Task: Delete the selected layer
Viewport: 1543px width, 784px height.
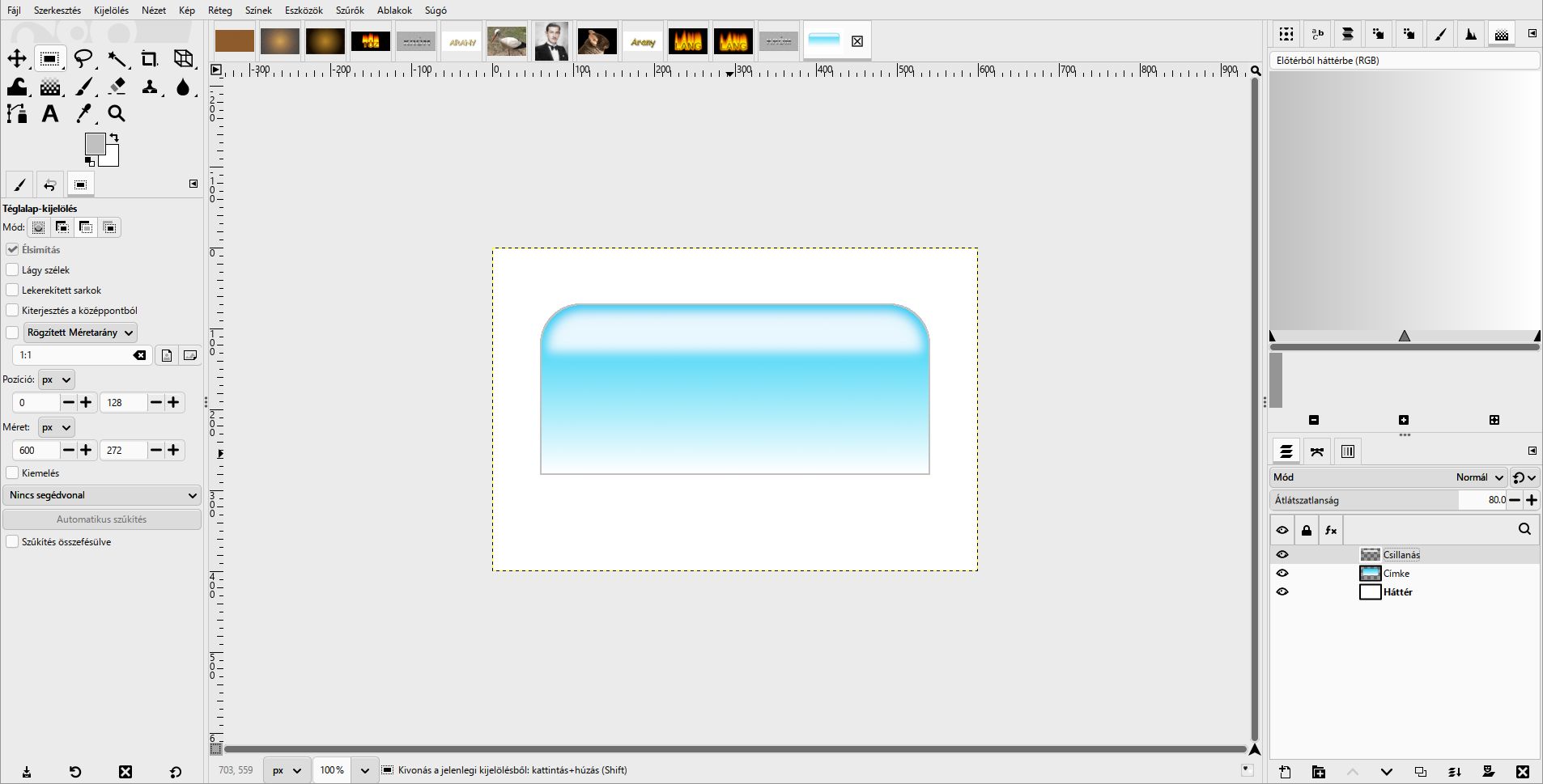Action: point(1523,772)
